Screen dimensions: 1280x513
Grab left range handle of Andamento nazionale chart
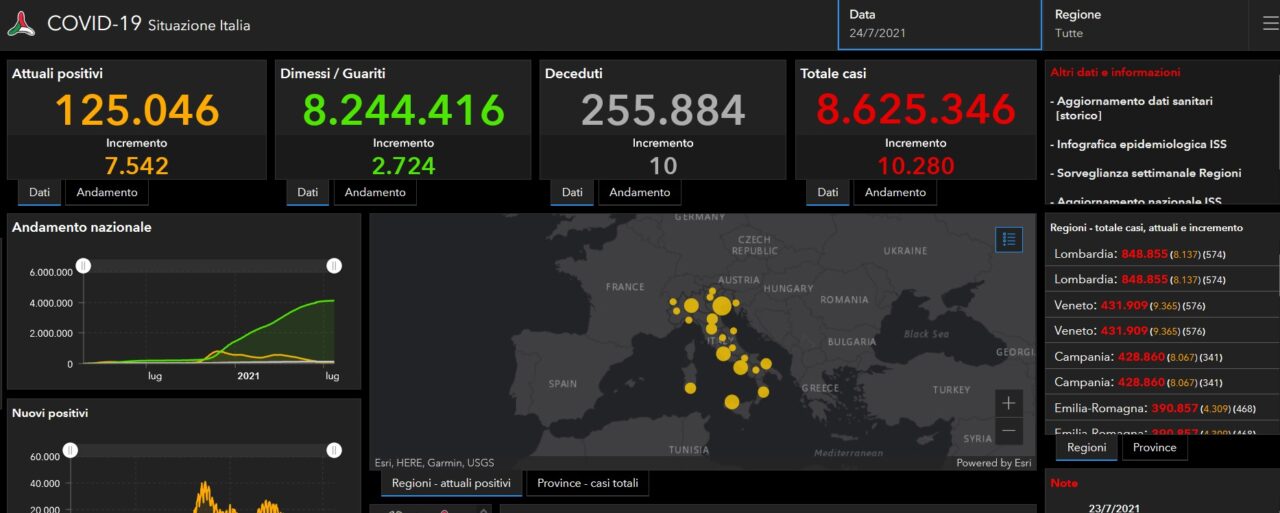click(84, 265)
